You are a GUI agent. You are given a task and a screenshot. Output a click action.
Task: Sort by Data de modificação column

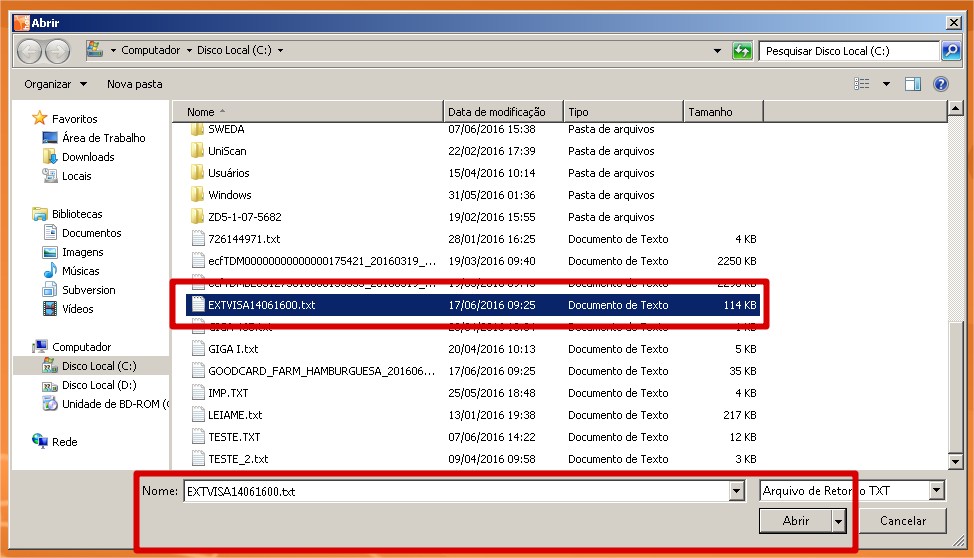pyautogui.click(x=497, y=112)
